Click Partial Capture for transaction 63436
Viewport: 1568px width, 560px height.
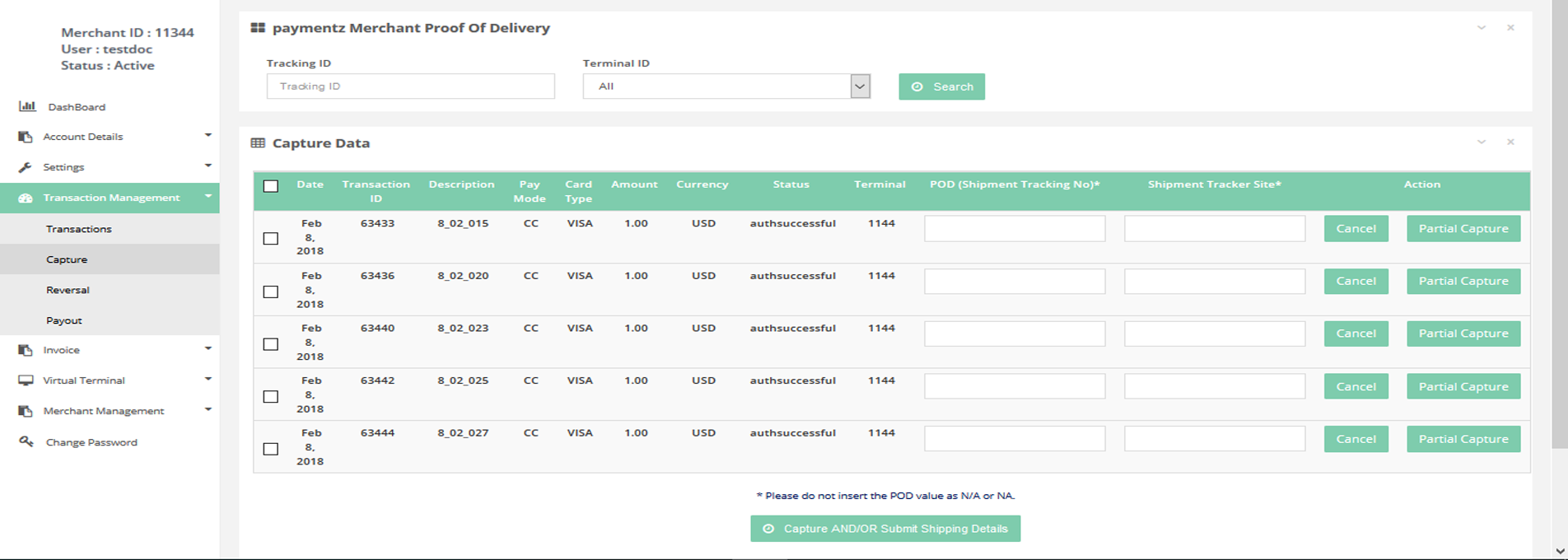pos(1463,281)
